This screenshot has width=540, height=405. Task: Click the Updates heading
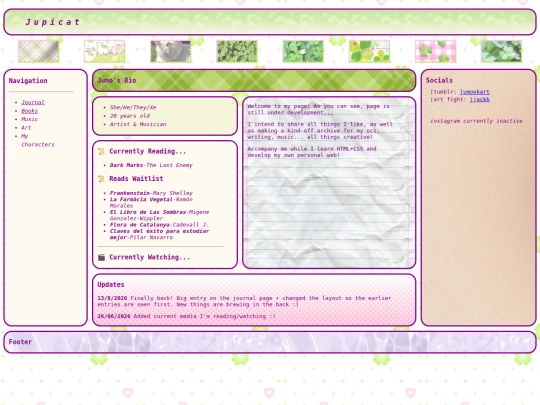[111, 284]
